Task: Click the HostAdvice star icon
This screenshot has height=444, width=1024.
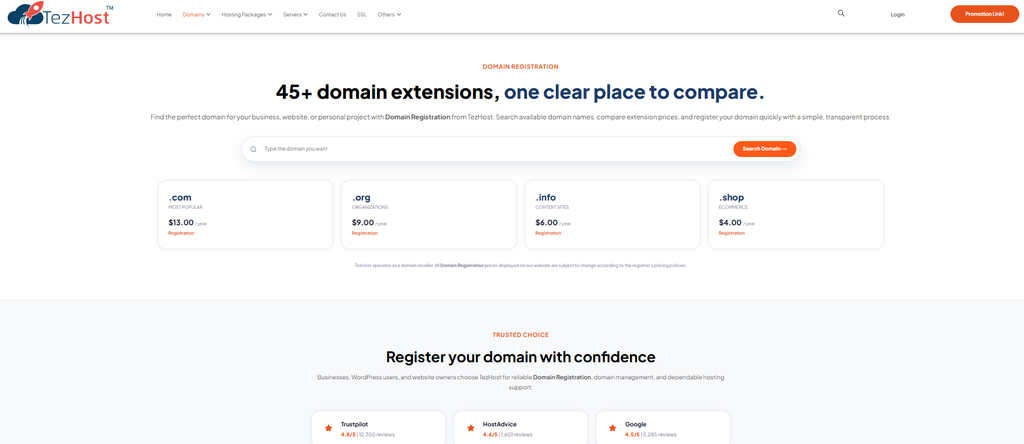Action: coord(470,428)
